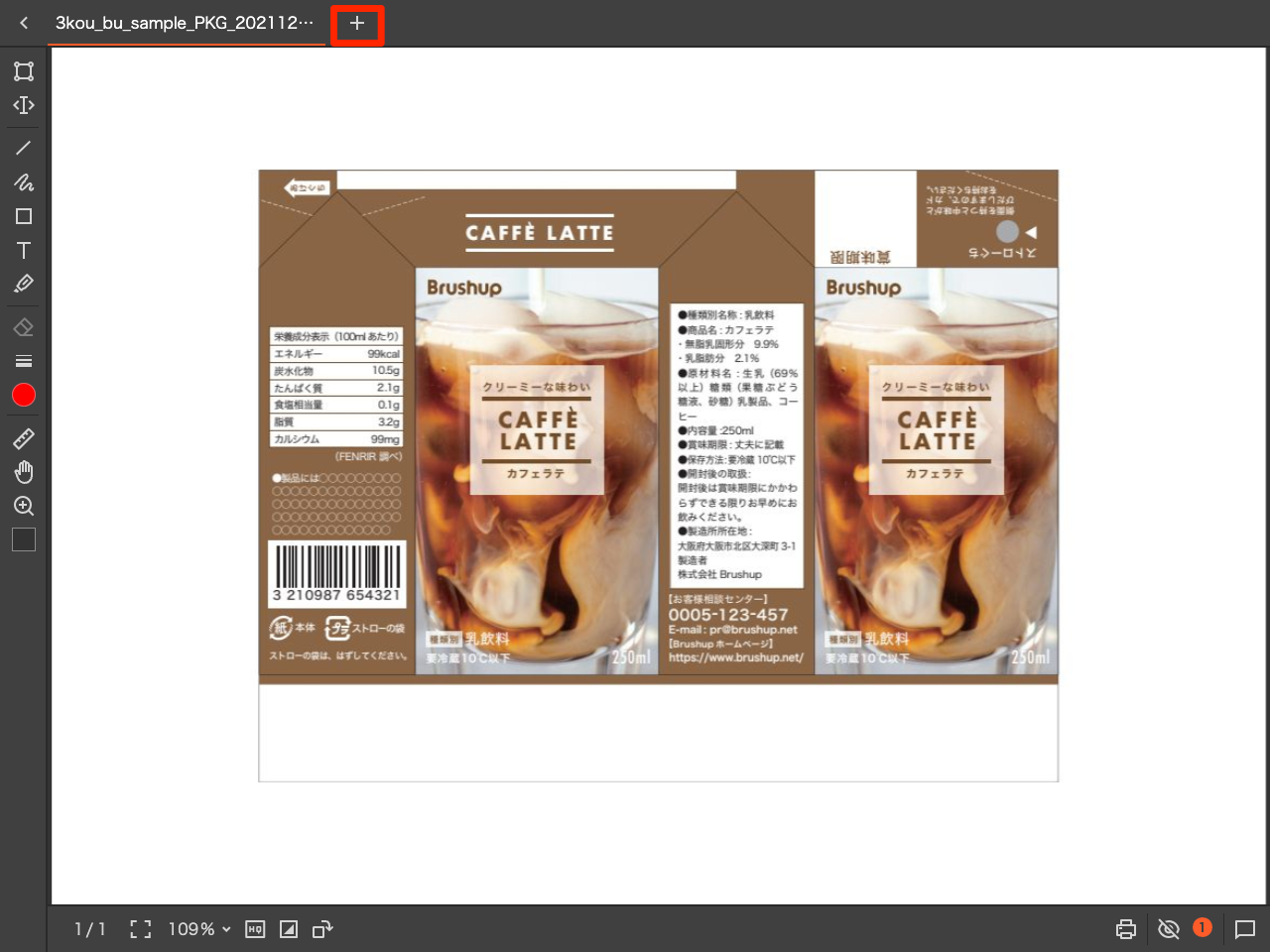Toggle the contrast invert view button
The height and width of the screenshot is (952, 1270).
(289, 929)
